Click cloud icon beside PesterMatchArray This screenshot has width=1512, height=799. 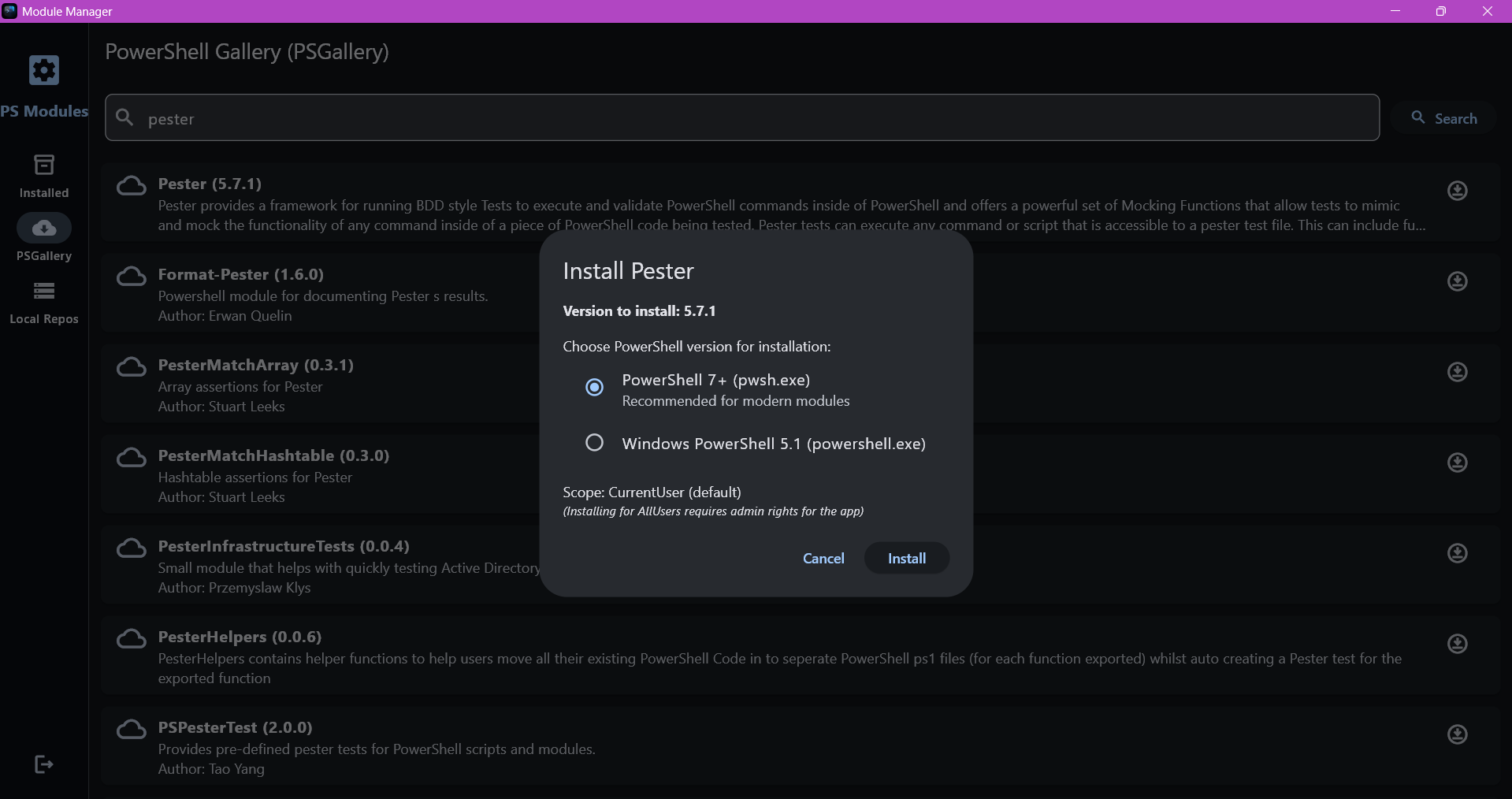[x=132, y=367]
